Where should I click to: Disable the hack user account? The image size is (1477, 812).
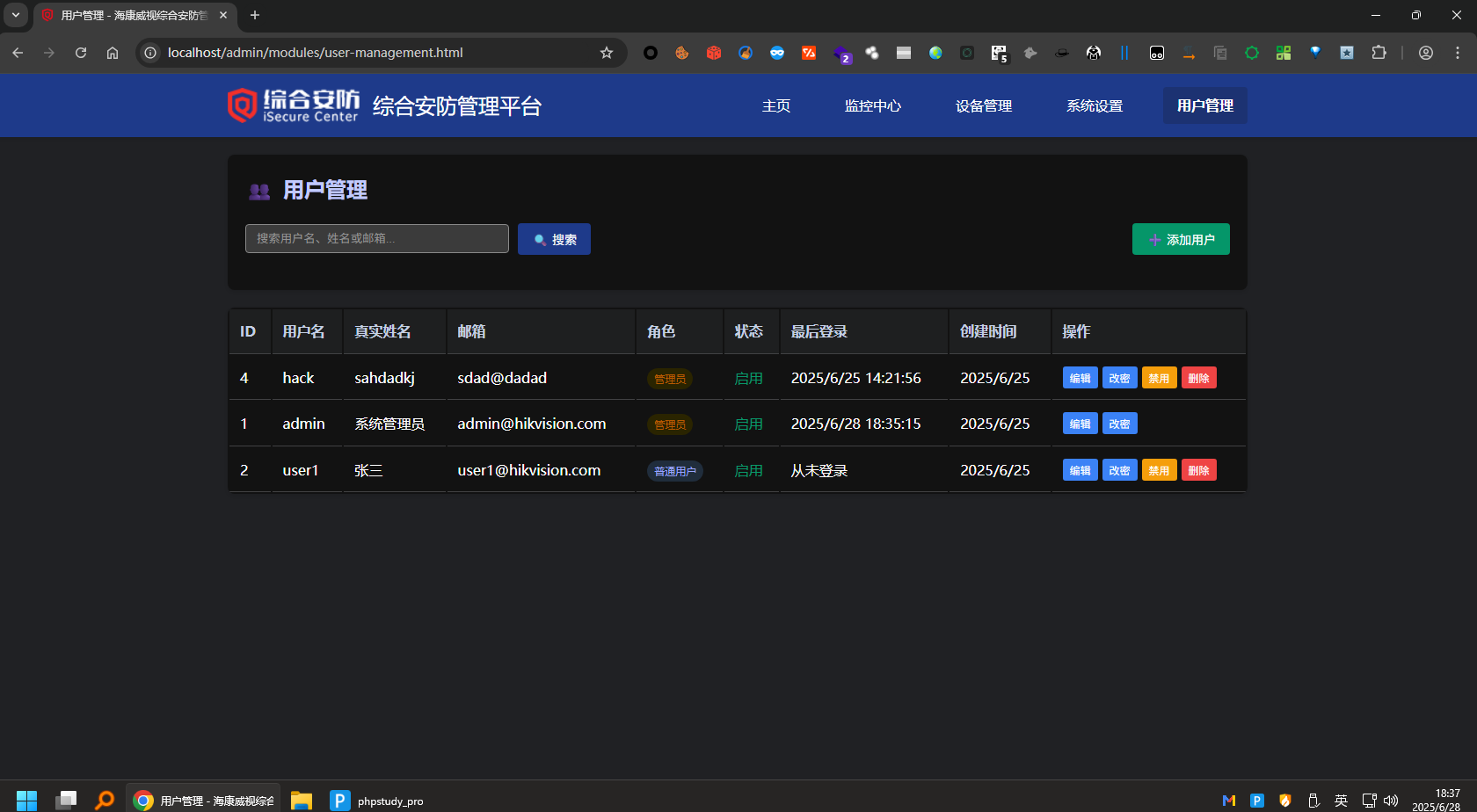coord(1159,378)
